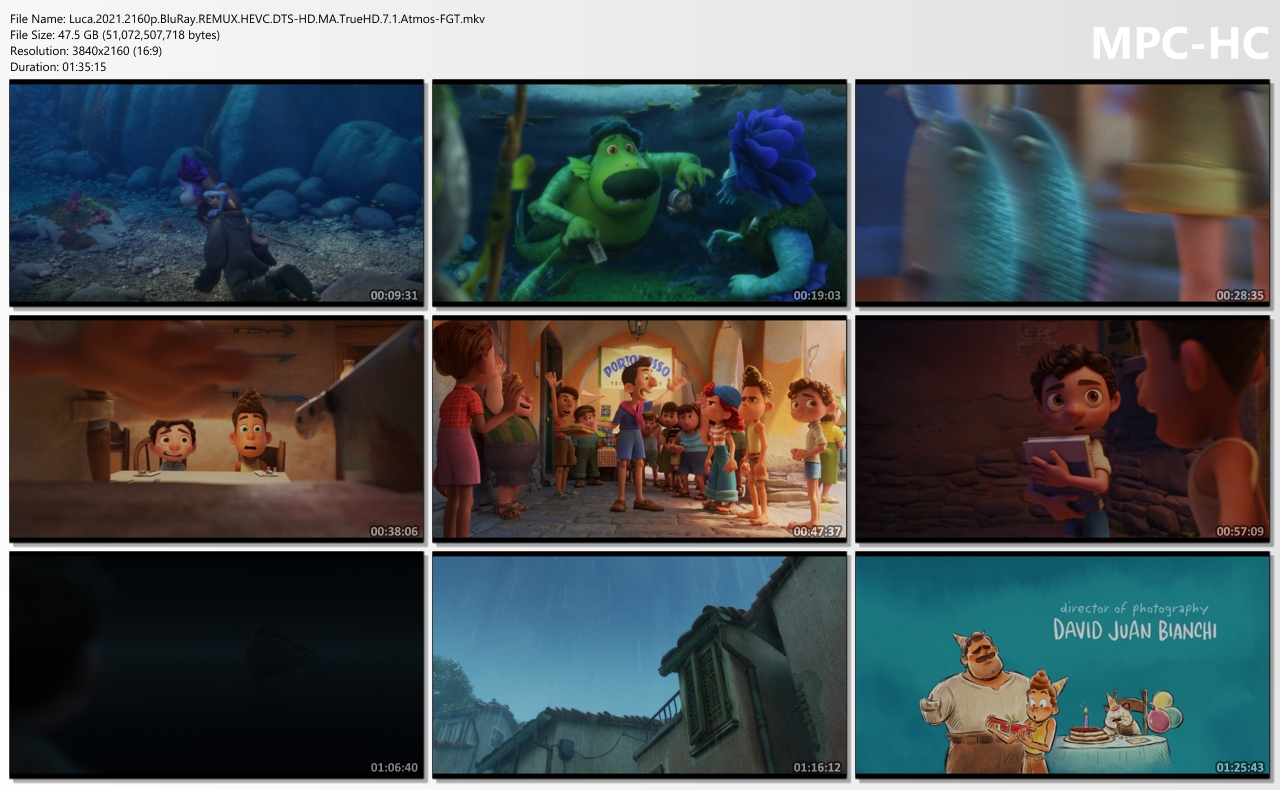Click the File Name line with Luca.2021 filename
The image size is (1280, 790).
click(x=247, y=19)
